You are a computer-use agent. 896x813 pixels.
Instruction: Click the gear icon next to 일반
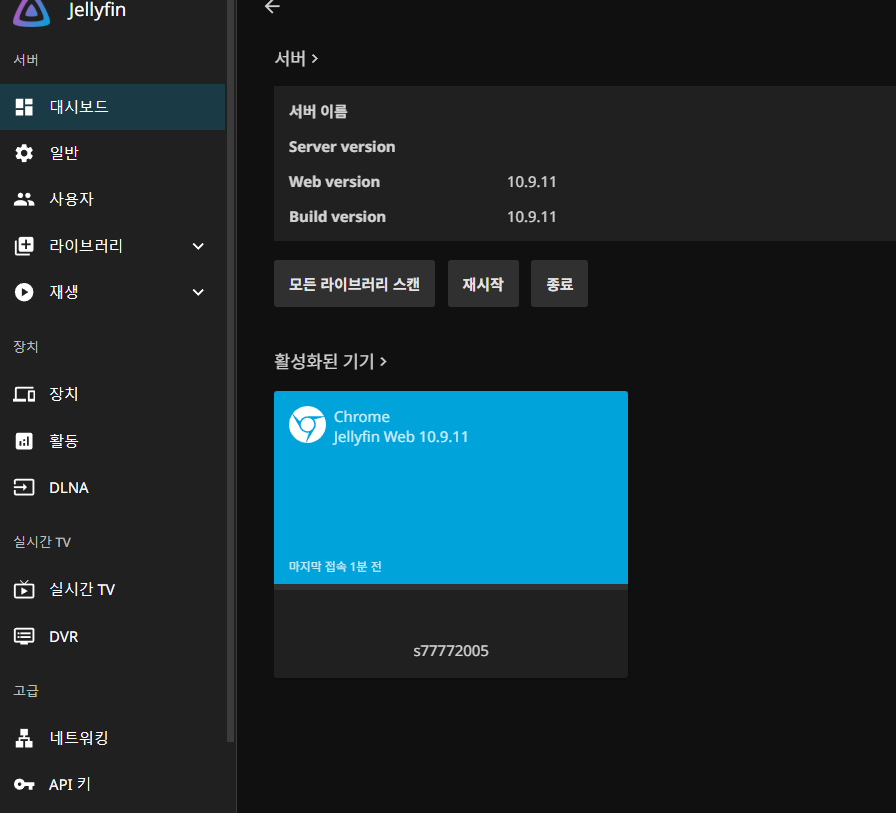click(x=24, y=153)
